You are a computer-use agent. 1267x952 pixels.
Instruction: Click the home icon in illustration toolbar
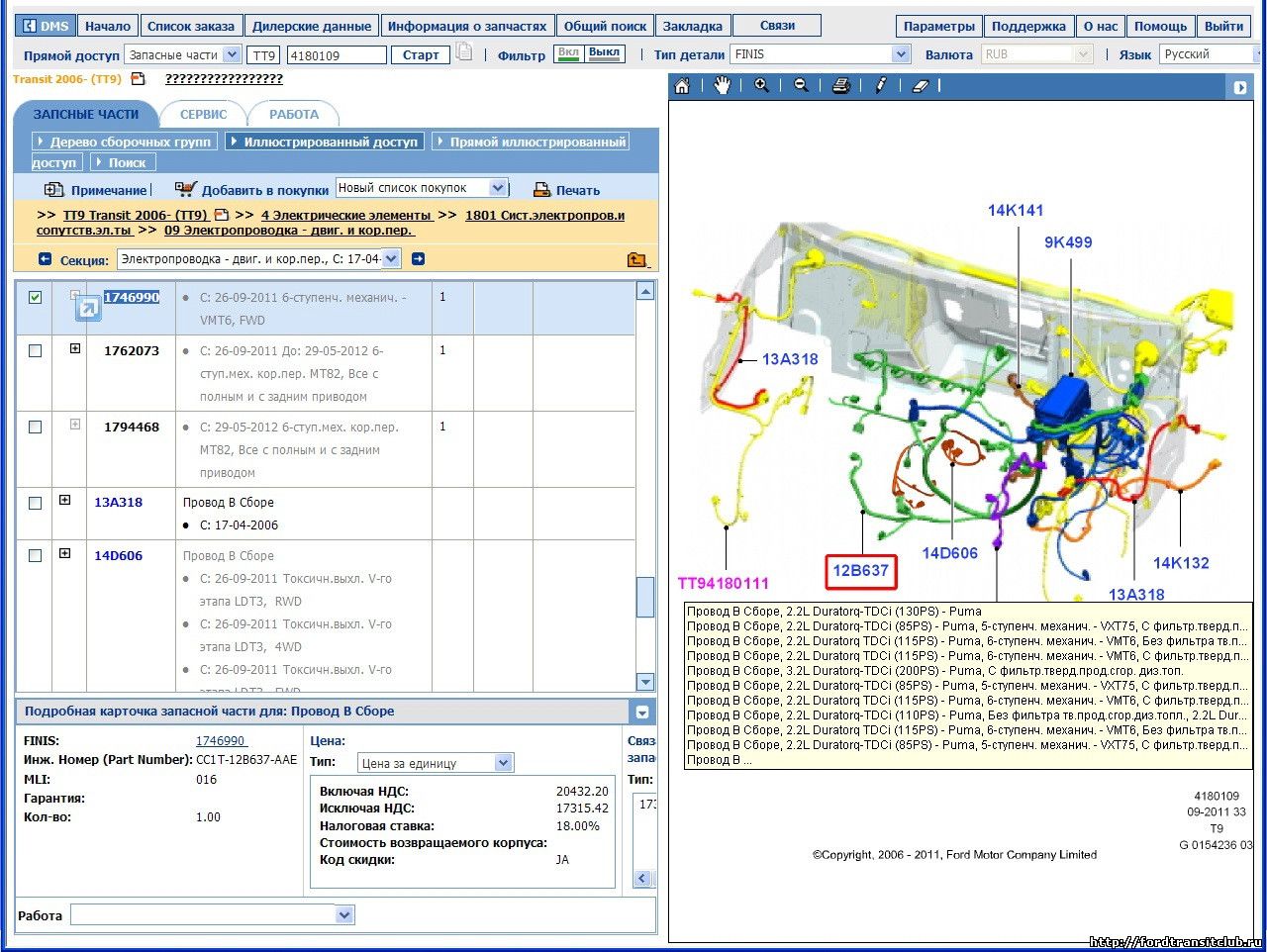[682, 86]
